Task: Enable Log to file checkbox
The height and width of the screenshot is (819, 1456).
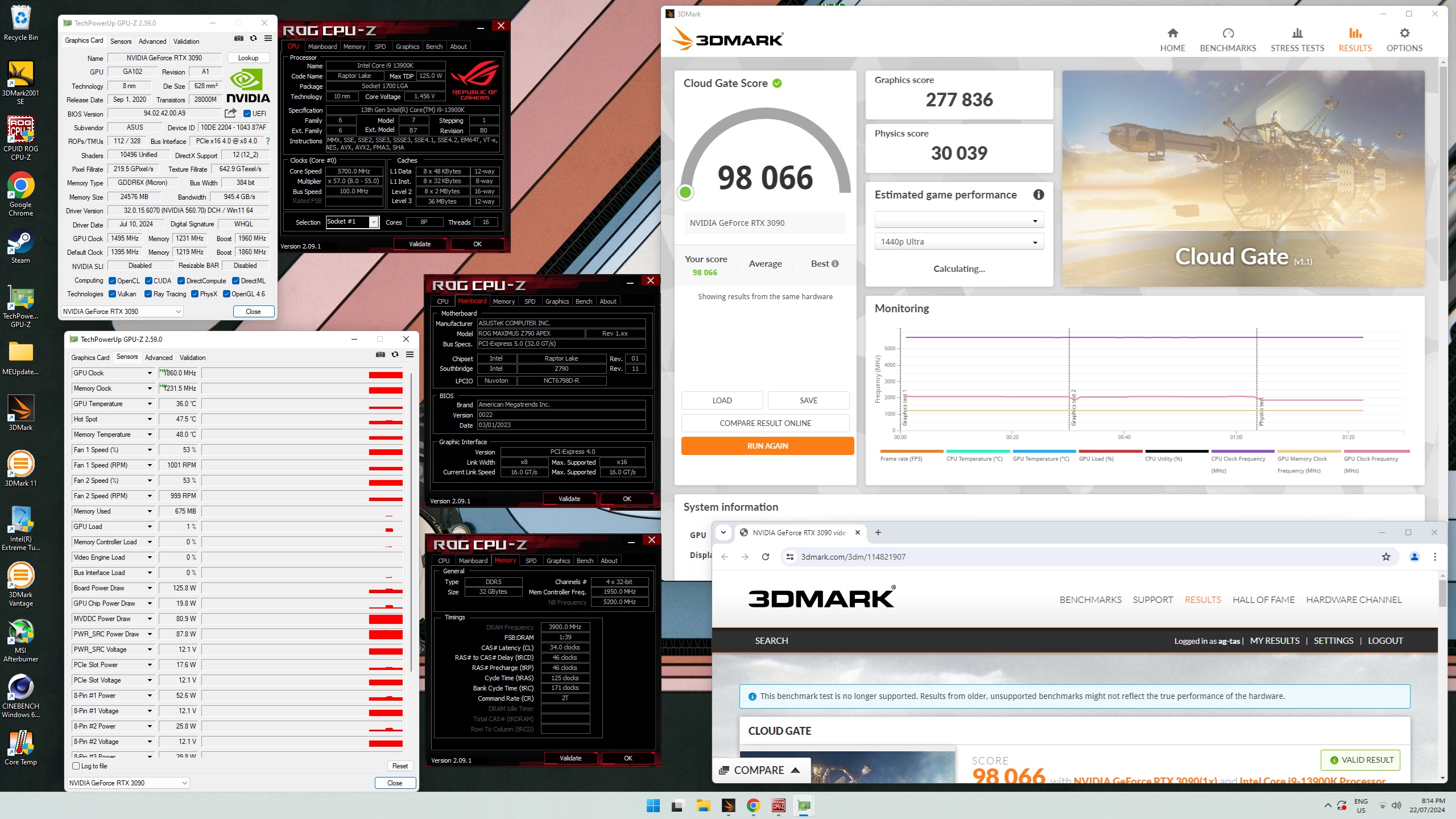Action: (x=76, y=766)
